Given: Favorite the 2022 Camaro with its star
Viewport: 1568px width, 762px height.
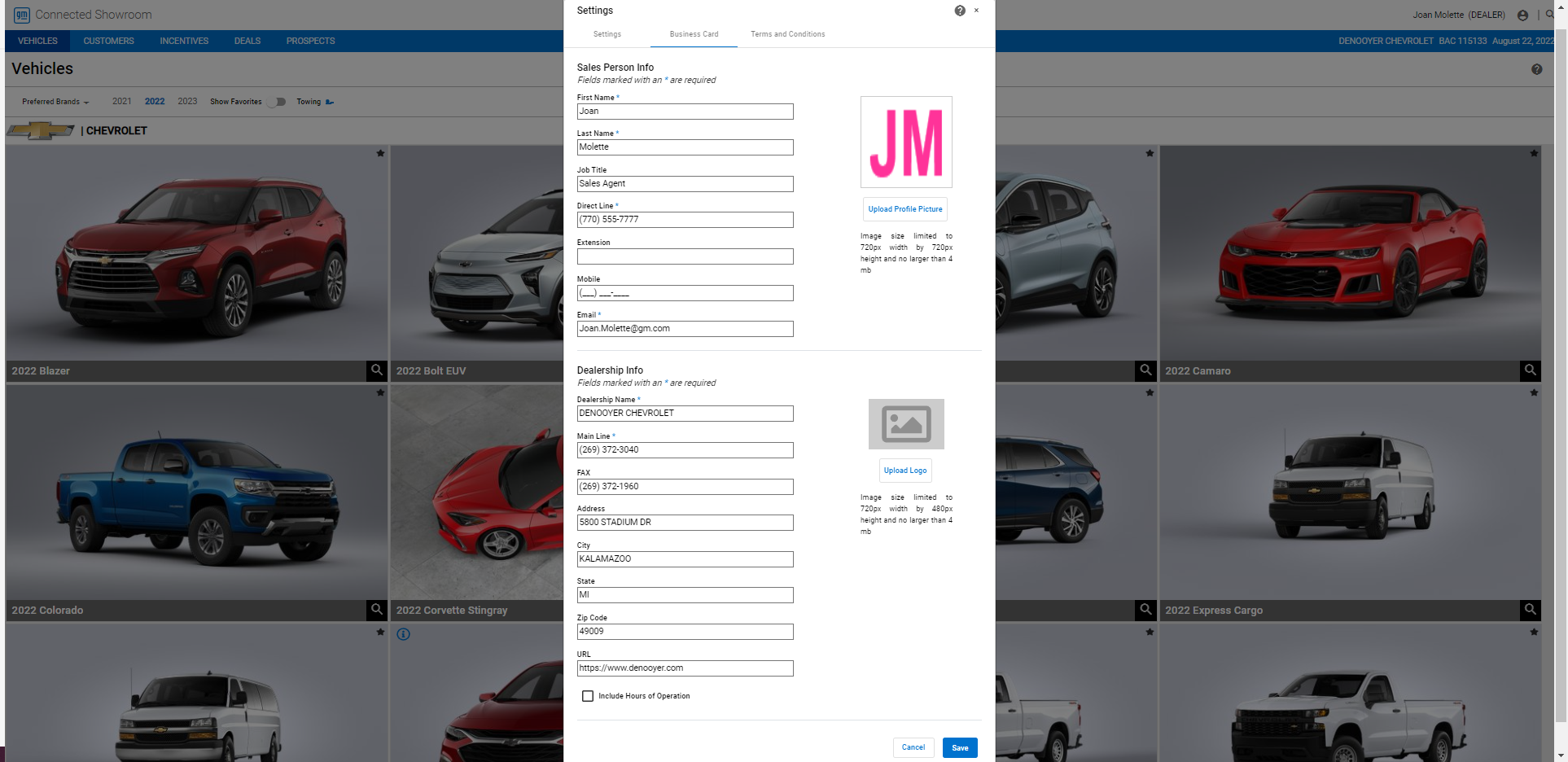Looking at the screenshot, I should pyautogui.click(x=1534, y=153).
